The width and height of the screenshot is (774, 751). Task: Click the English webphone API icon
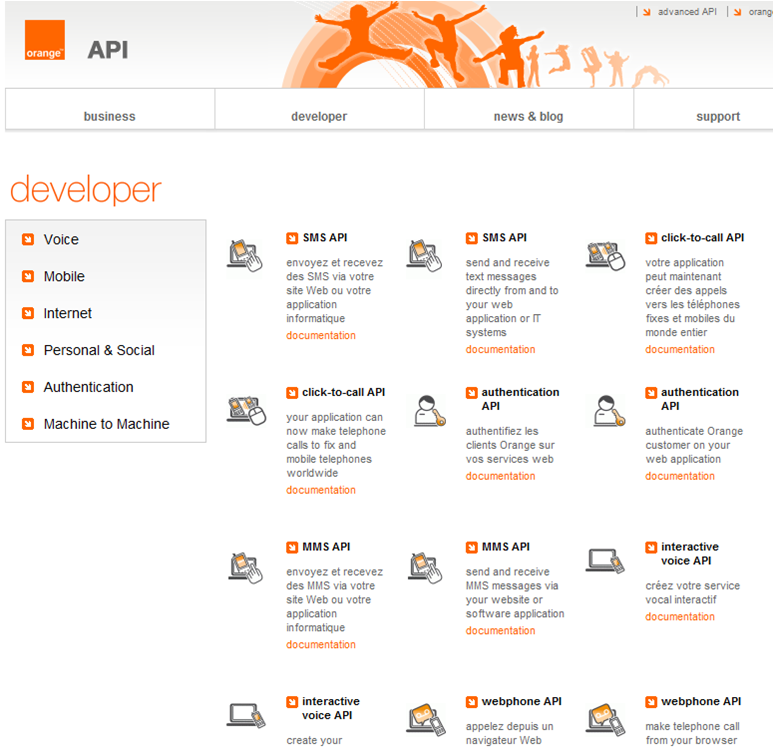(606, 719)
